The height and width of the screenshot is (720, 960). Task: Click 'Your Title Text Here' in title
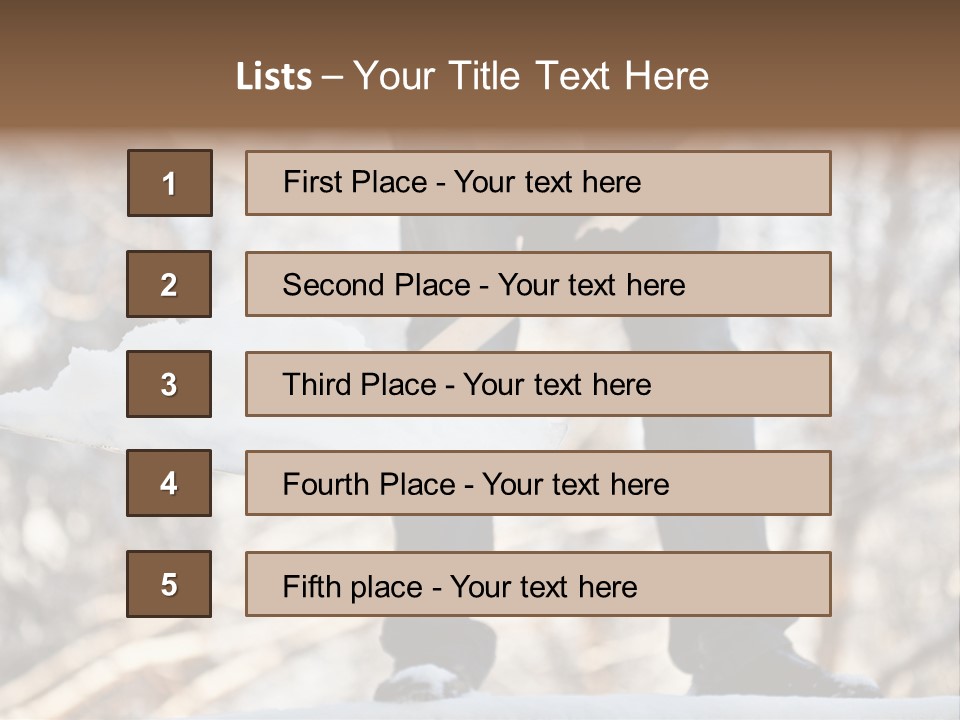tap(531, 77)
